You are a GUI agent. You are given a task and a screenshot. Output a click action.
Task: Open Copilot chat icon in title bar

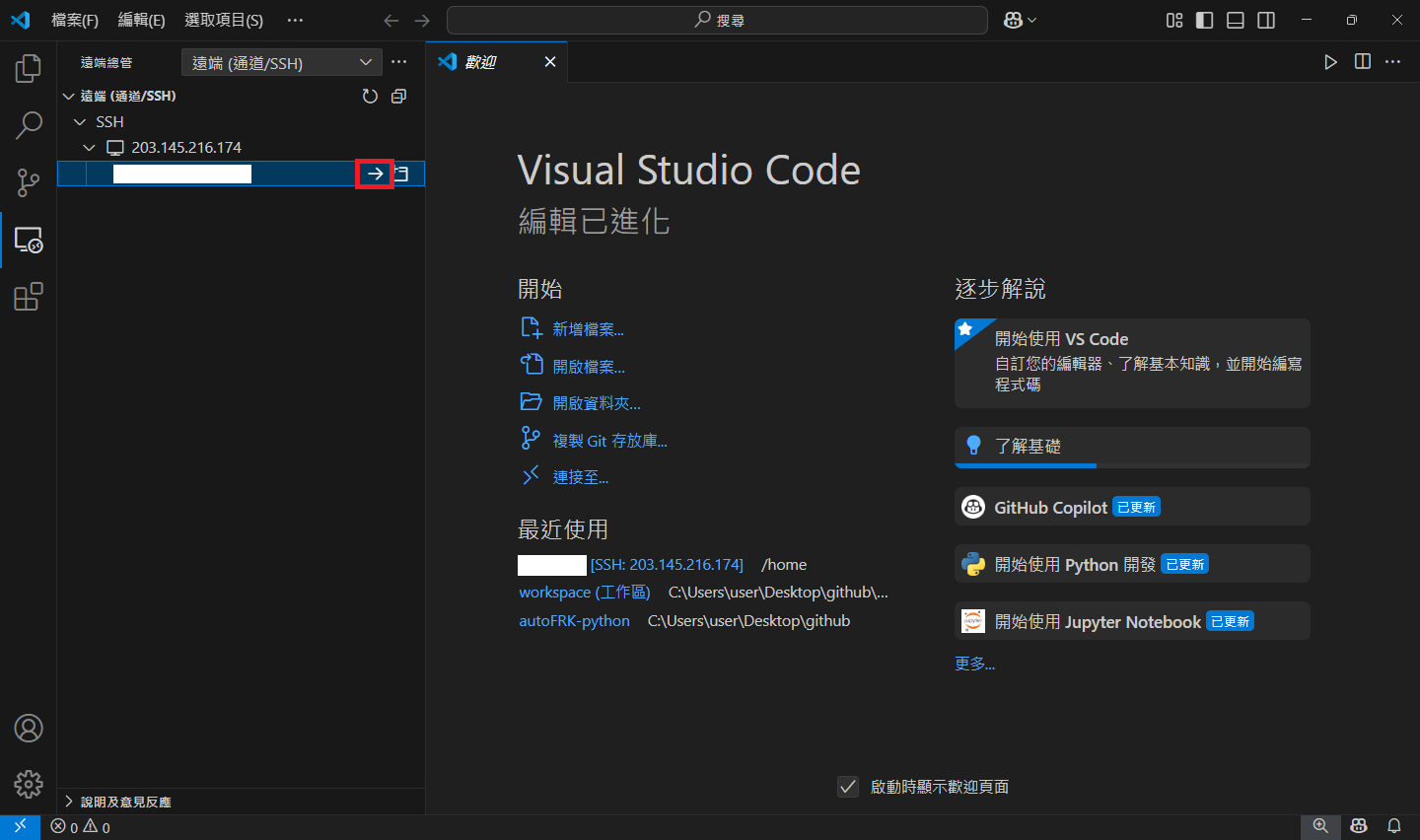tap(1013, 20)
